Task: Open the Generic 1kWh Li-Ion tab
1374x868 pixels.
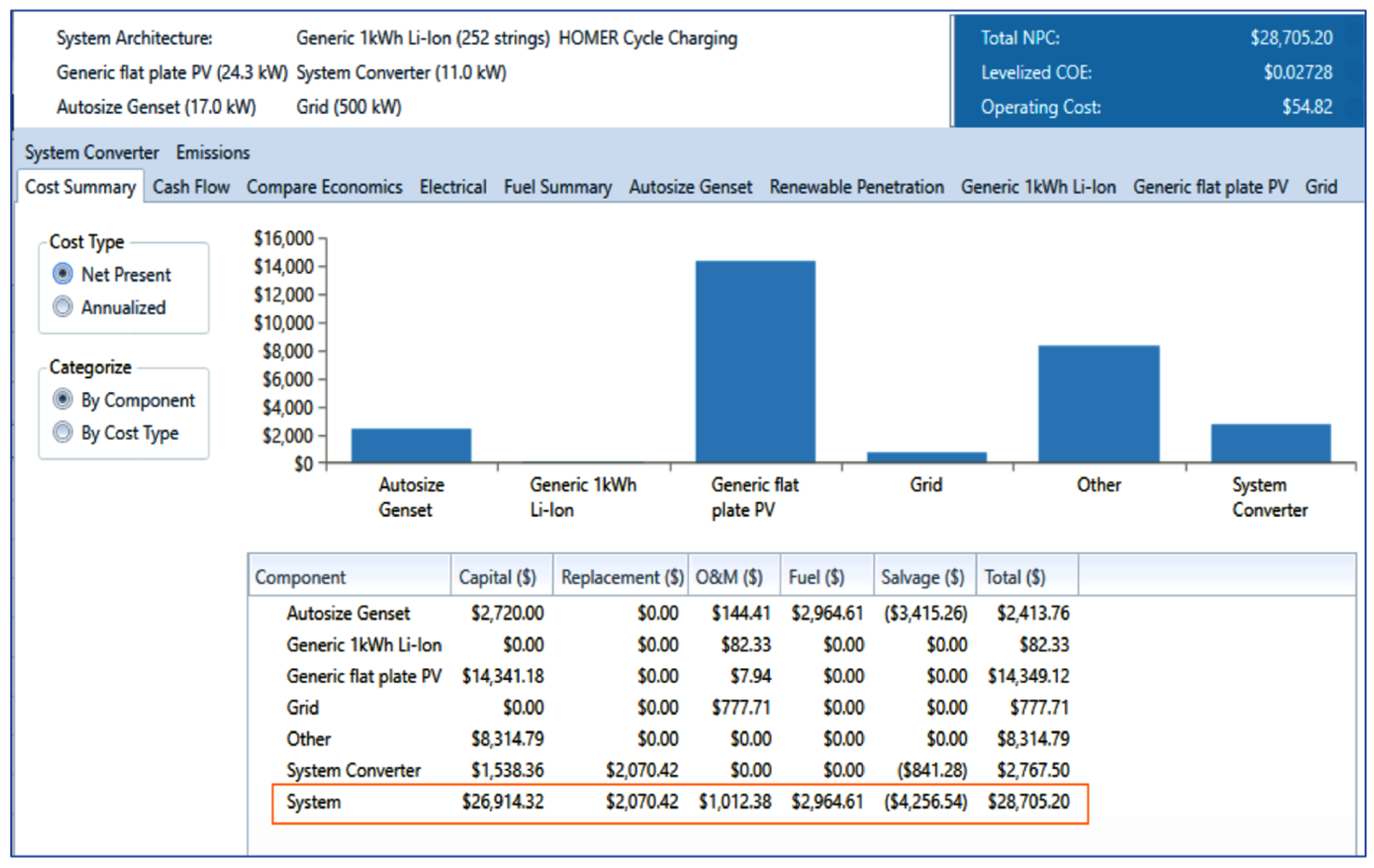Action: (1038, 187)
